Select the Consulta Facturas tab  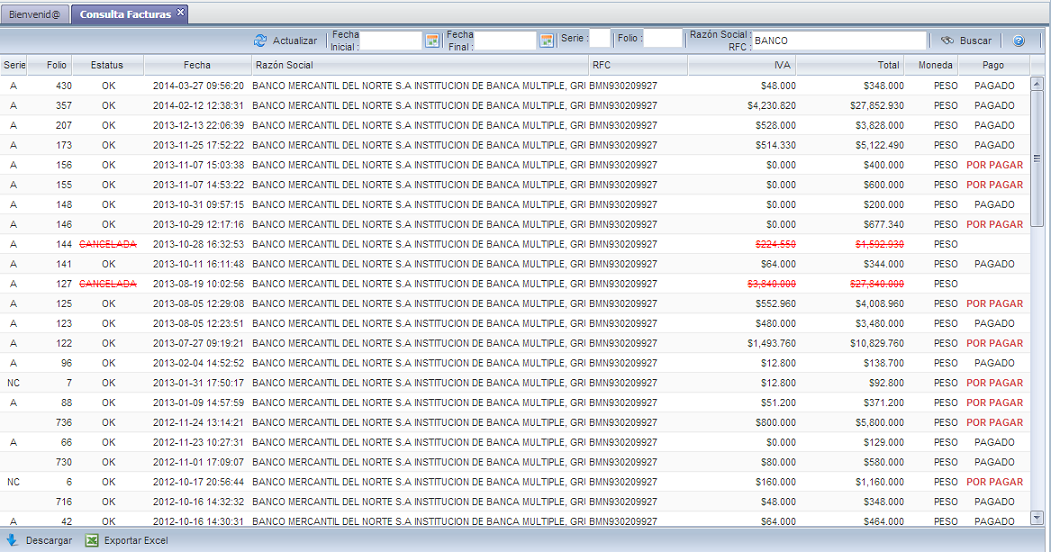click(x=124, y=14)
